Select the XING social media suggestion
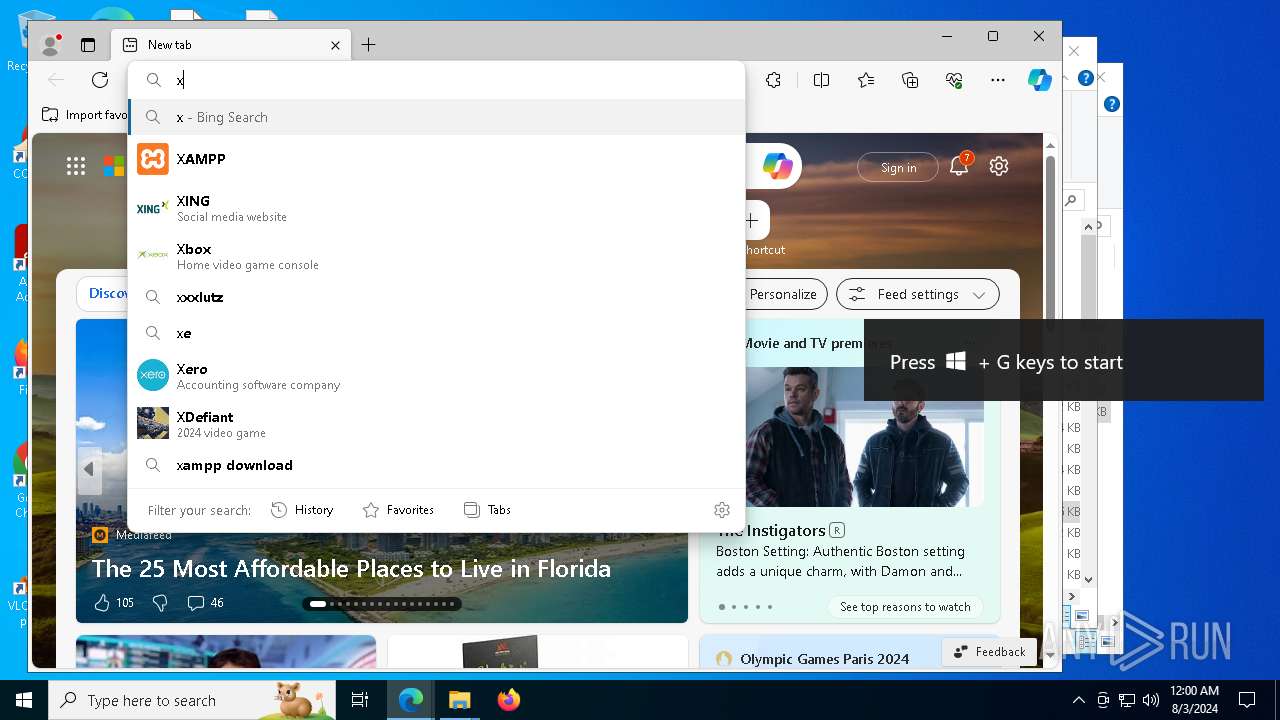Image resolution: width=1280 pixels, height=720 pixels. 437,208
